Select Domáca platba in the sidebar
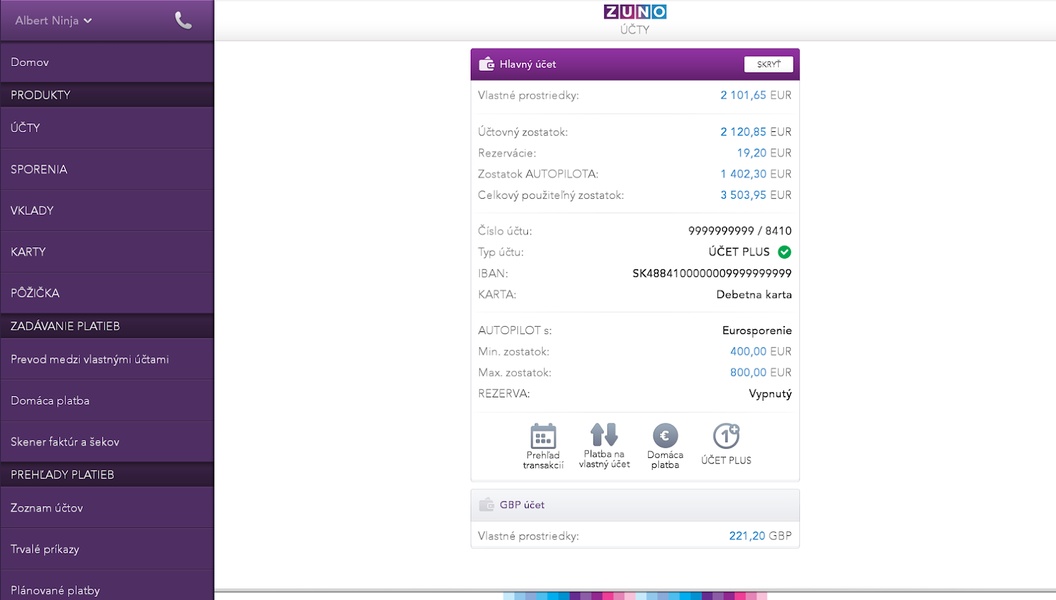1056x600 pixels. point(107,401)
